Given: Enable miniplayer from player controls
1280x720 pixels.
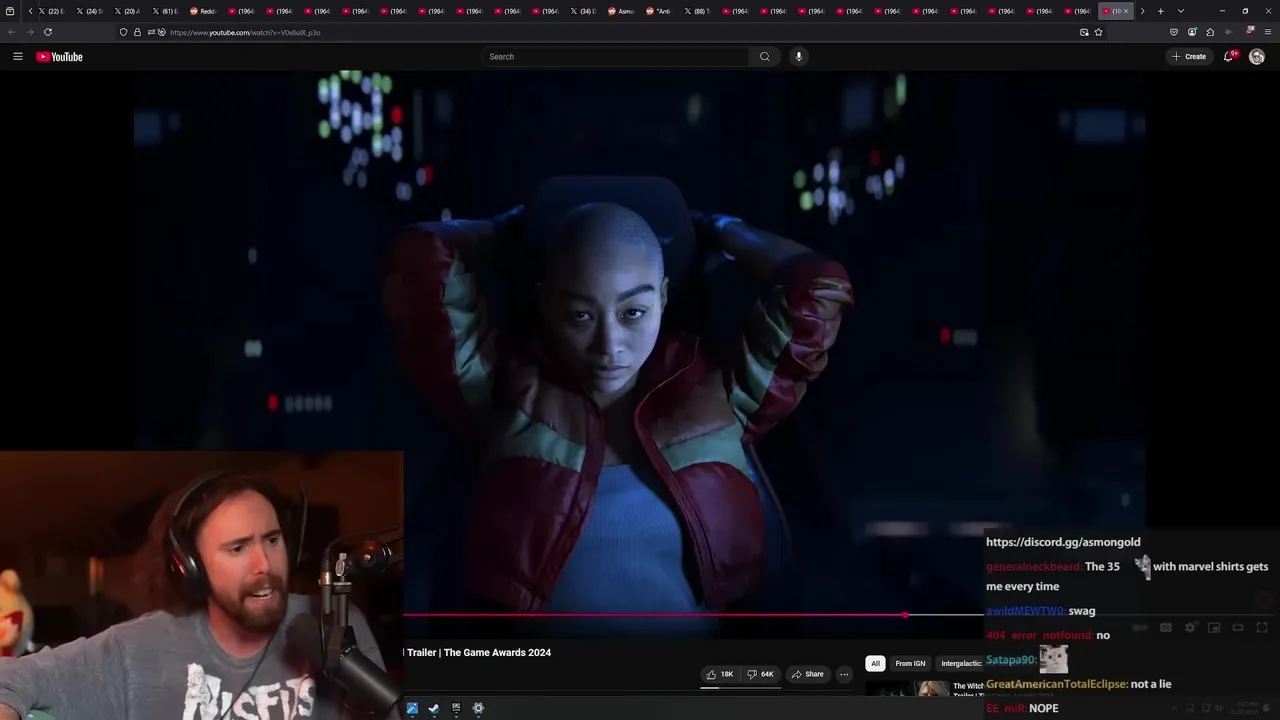Looking at the screenshot, I should [x=1214, y=628].
